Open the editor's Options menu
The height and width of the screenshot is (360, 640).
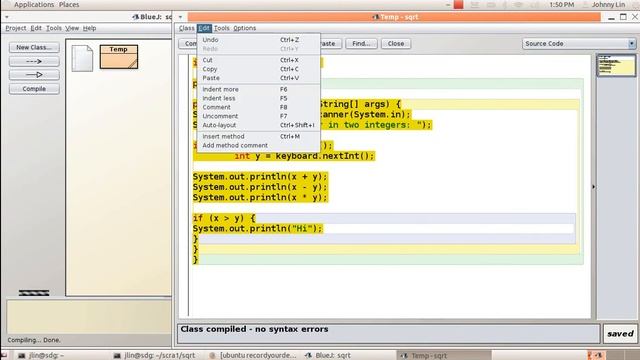point(244,28)
